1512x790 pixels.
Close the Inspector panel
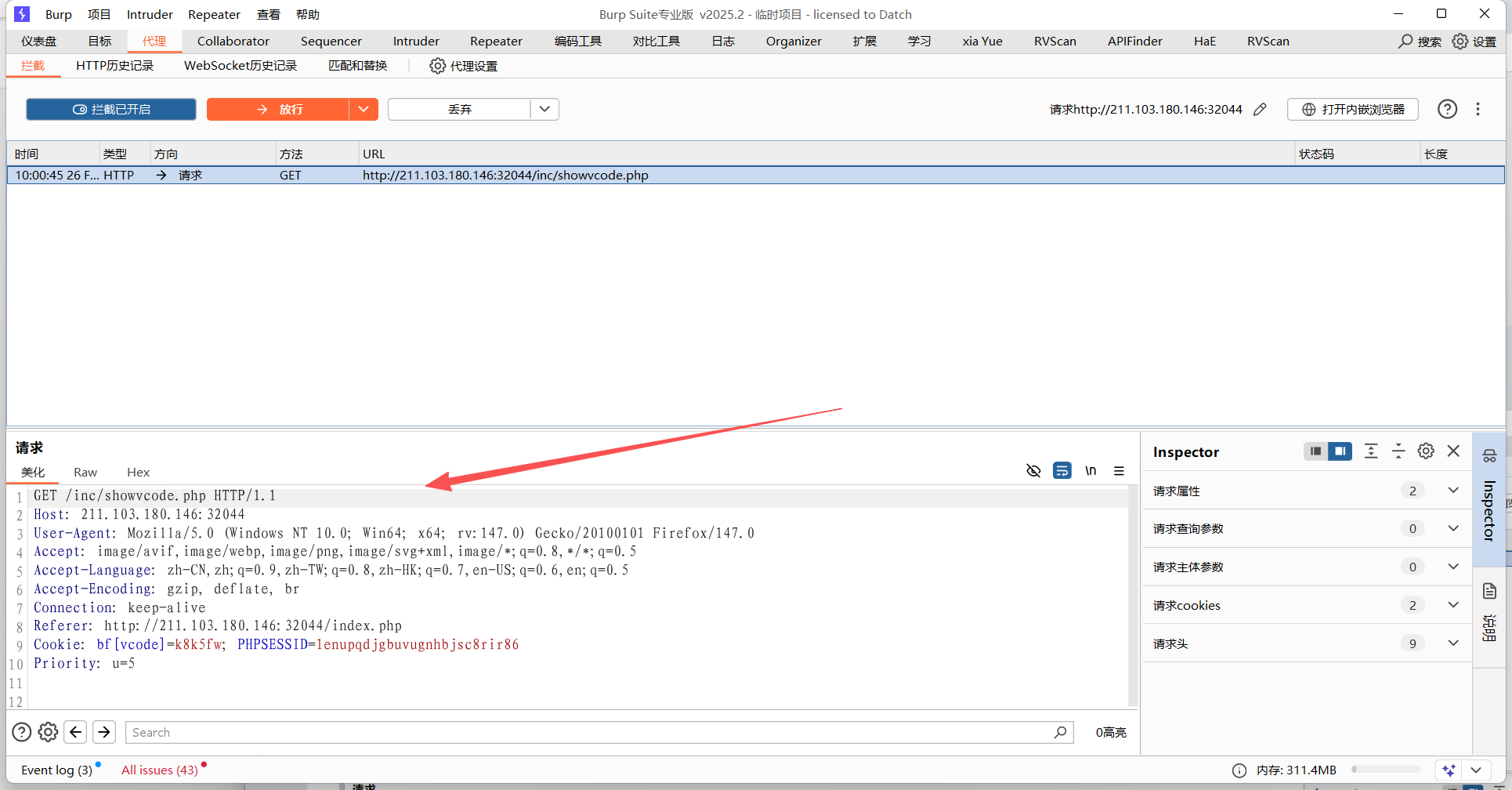tap(1453, 451)
